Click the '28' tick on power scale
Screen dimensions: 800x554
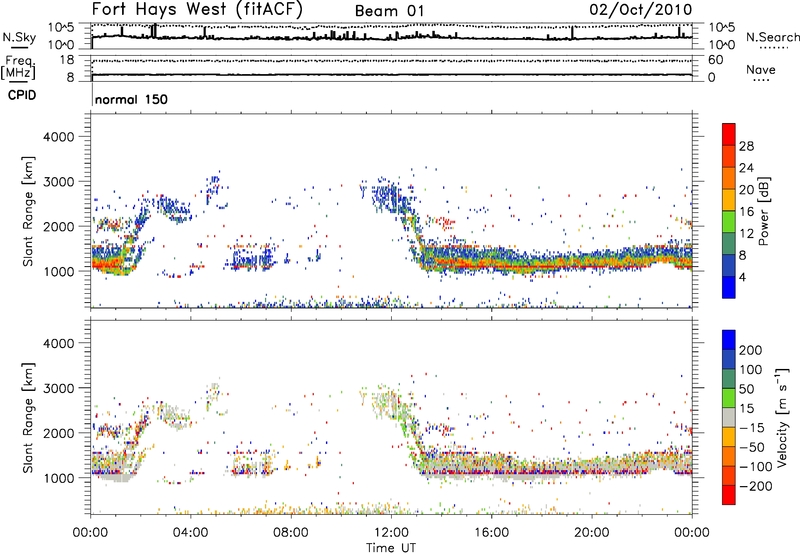(x=746, y=146)
